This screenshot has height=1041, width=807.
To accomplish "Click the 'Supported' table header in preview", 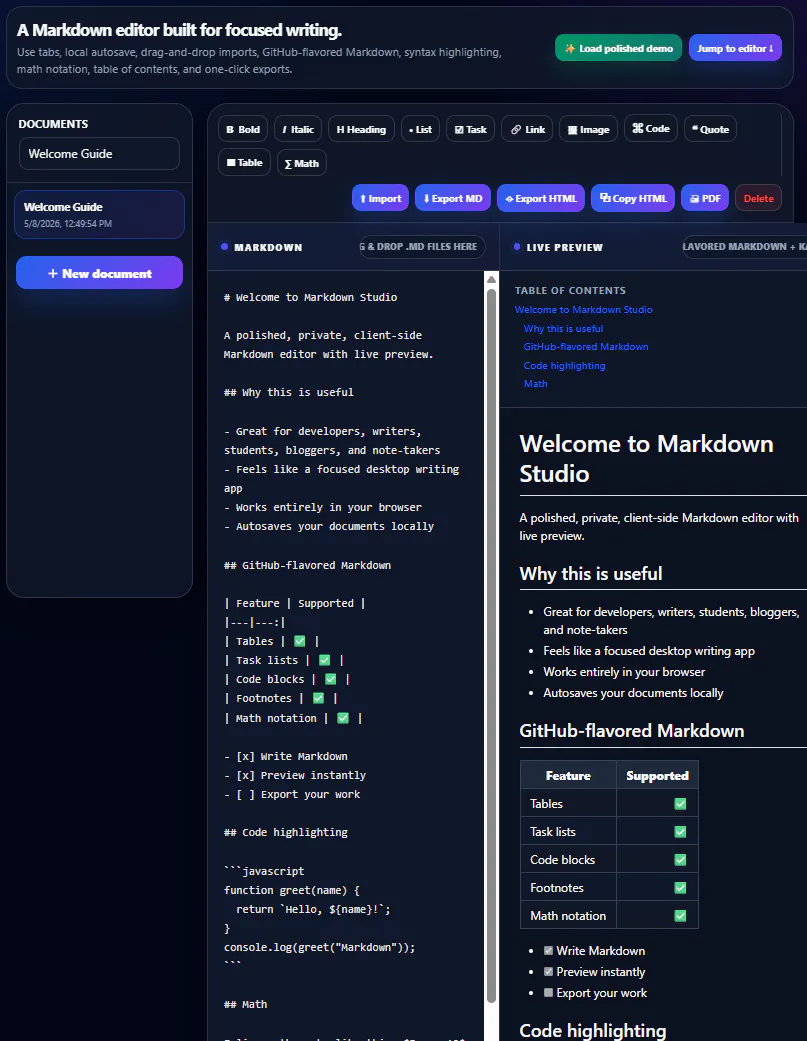I will click(657, 775).
